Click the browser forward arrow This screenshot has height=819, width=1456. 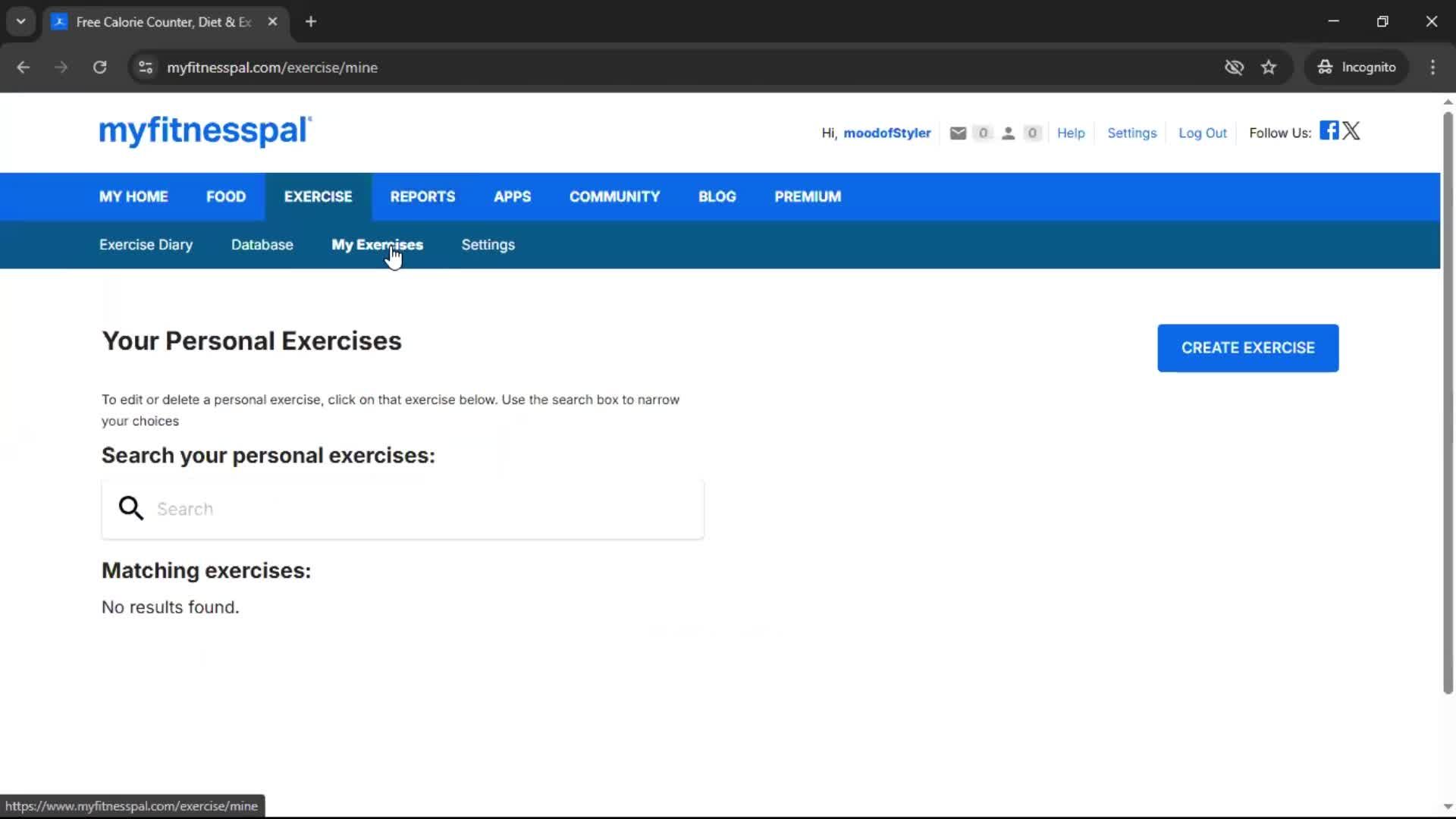point(61,67)
